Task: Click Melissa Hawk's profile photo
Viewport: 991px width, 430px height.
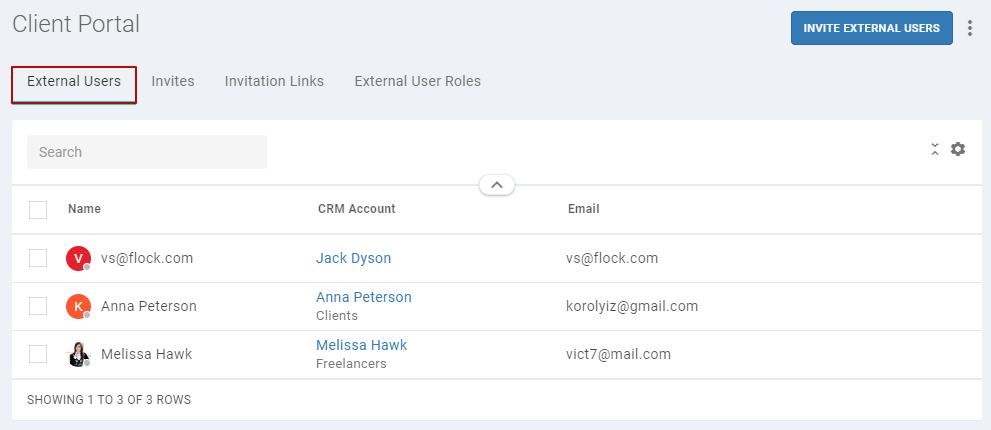Action: 78,354
